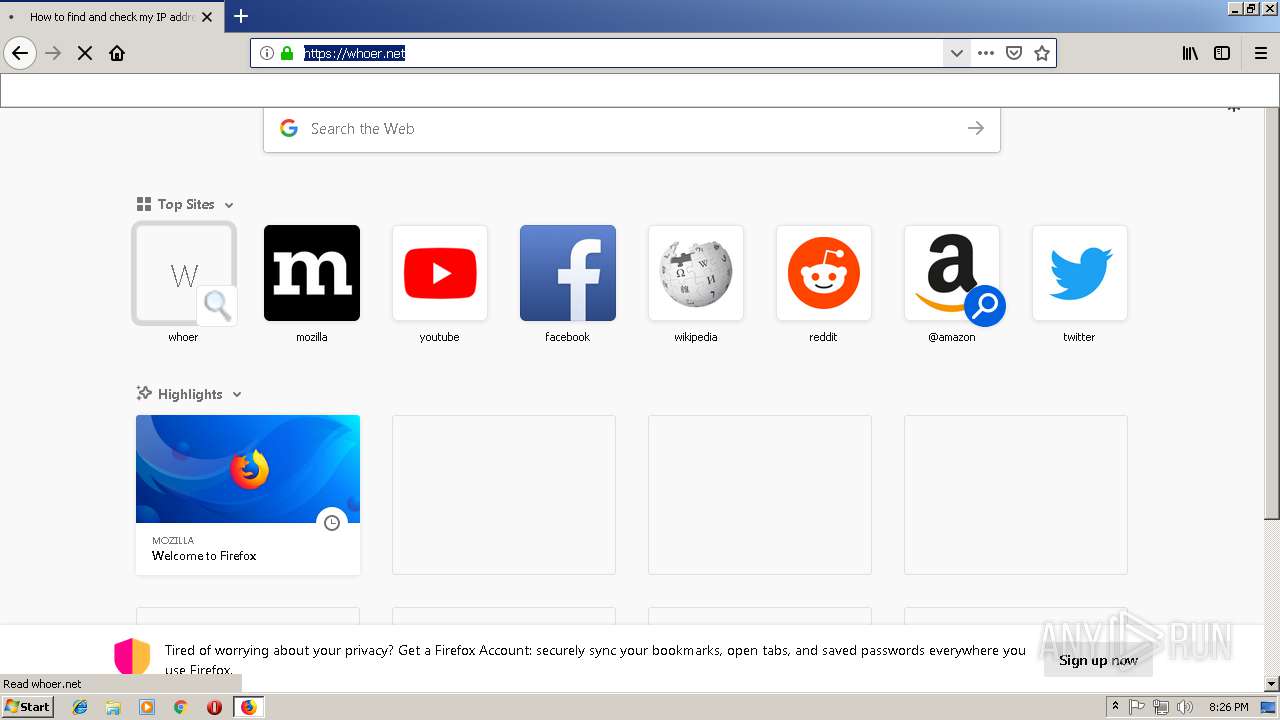Open the wikipedia top site tile
The image size is (1280, 720).
pyautogui.click(x=696, y=273)
